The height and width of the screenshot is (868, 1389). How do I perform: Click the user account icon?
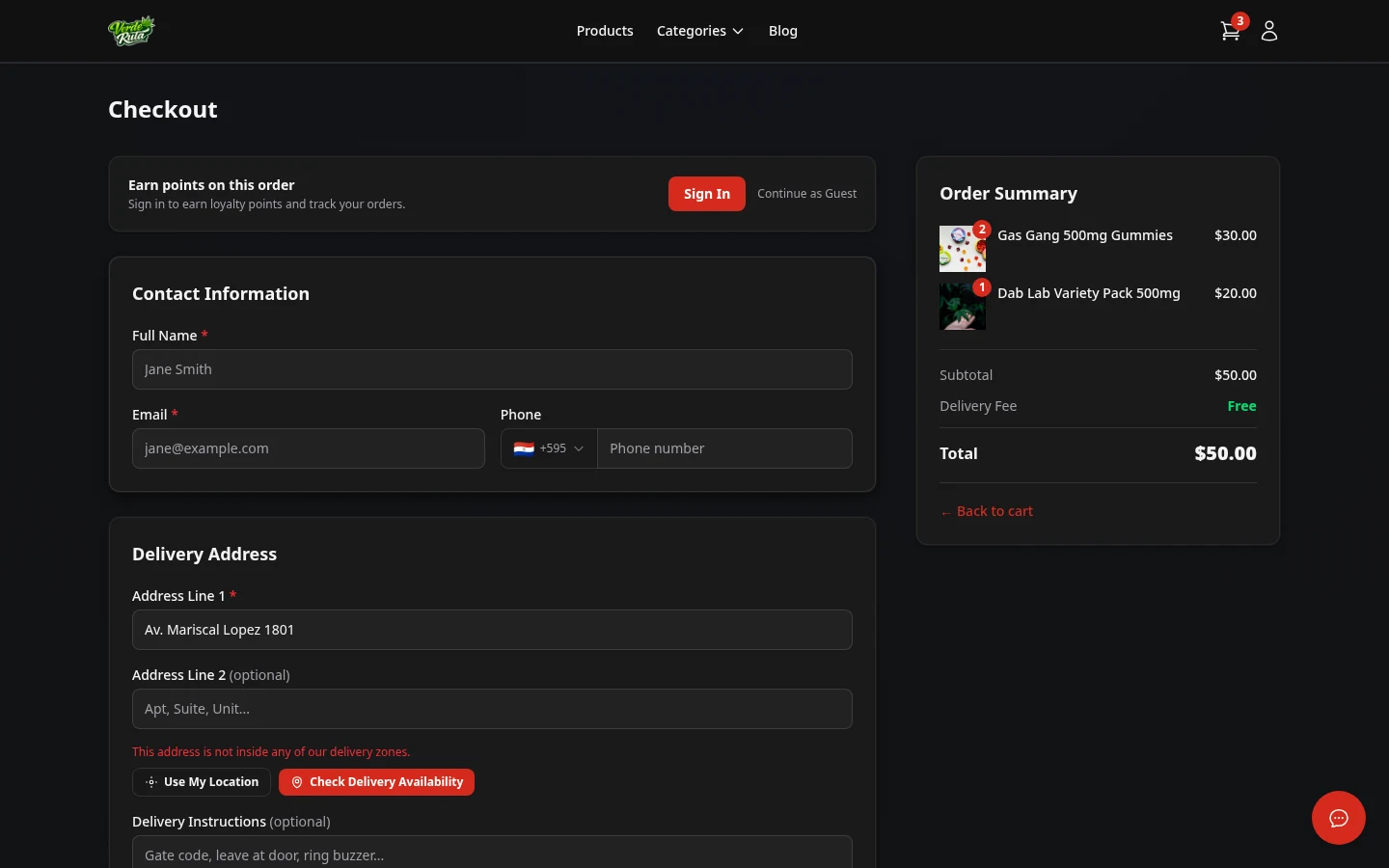click(x=1268, y=31)
